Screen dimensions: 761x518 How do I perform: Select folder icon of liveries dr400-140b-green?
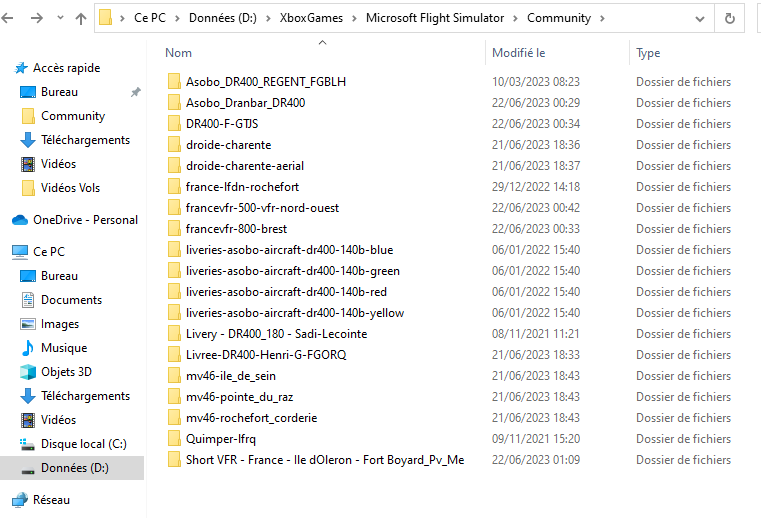174,270
